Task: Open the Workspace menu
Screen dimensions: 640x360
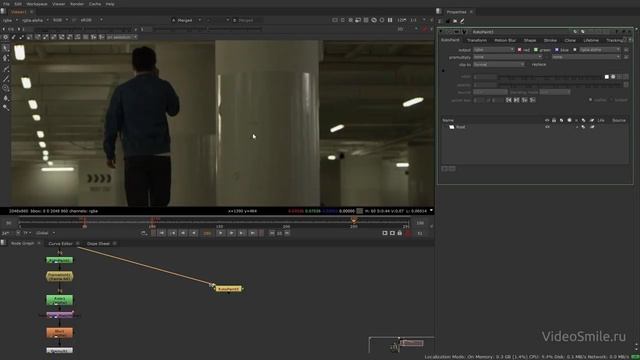Action: [37, 4]
